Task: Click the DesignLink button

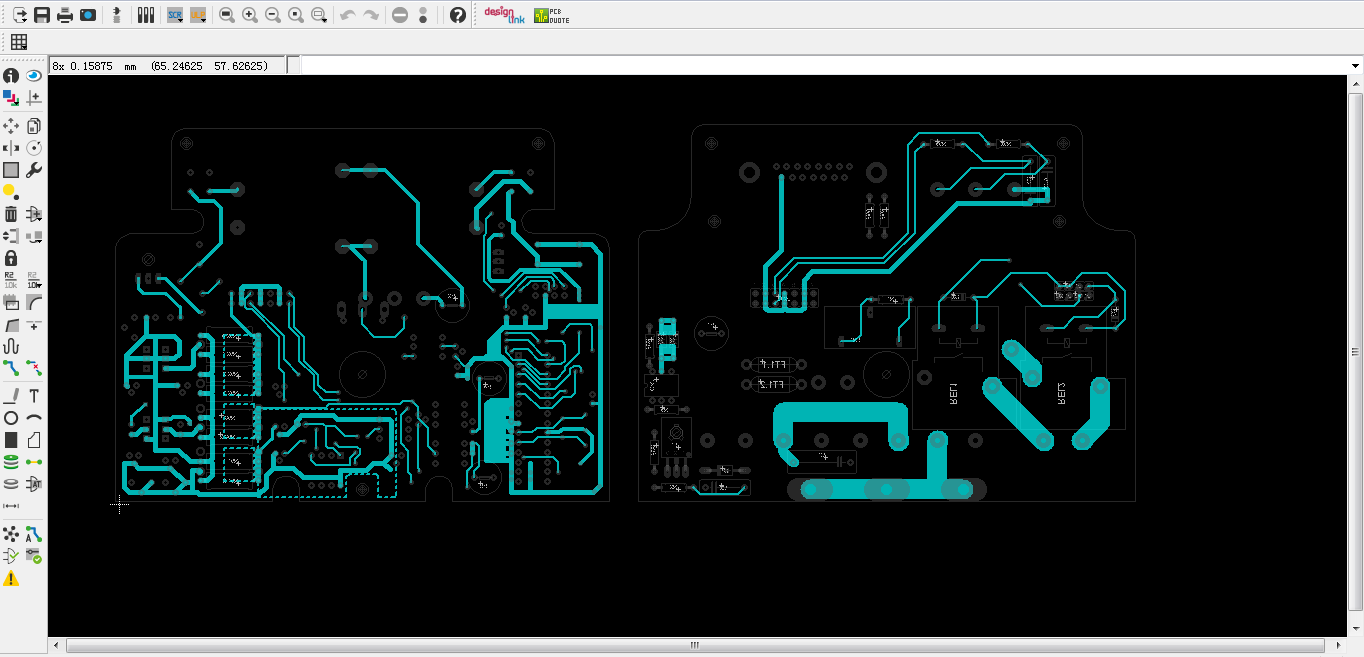Action: [x=504, y=15]
